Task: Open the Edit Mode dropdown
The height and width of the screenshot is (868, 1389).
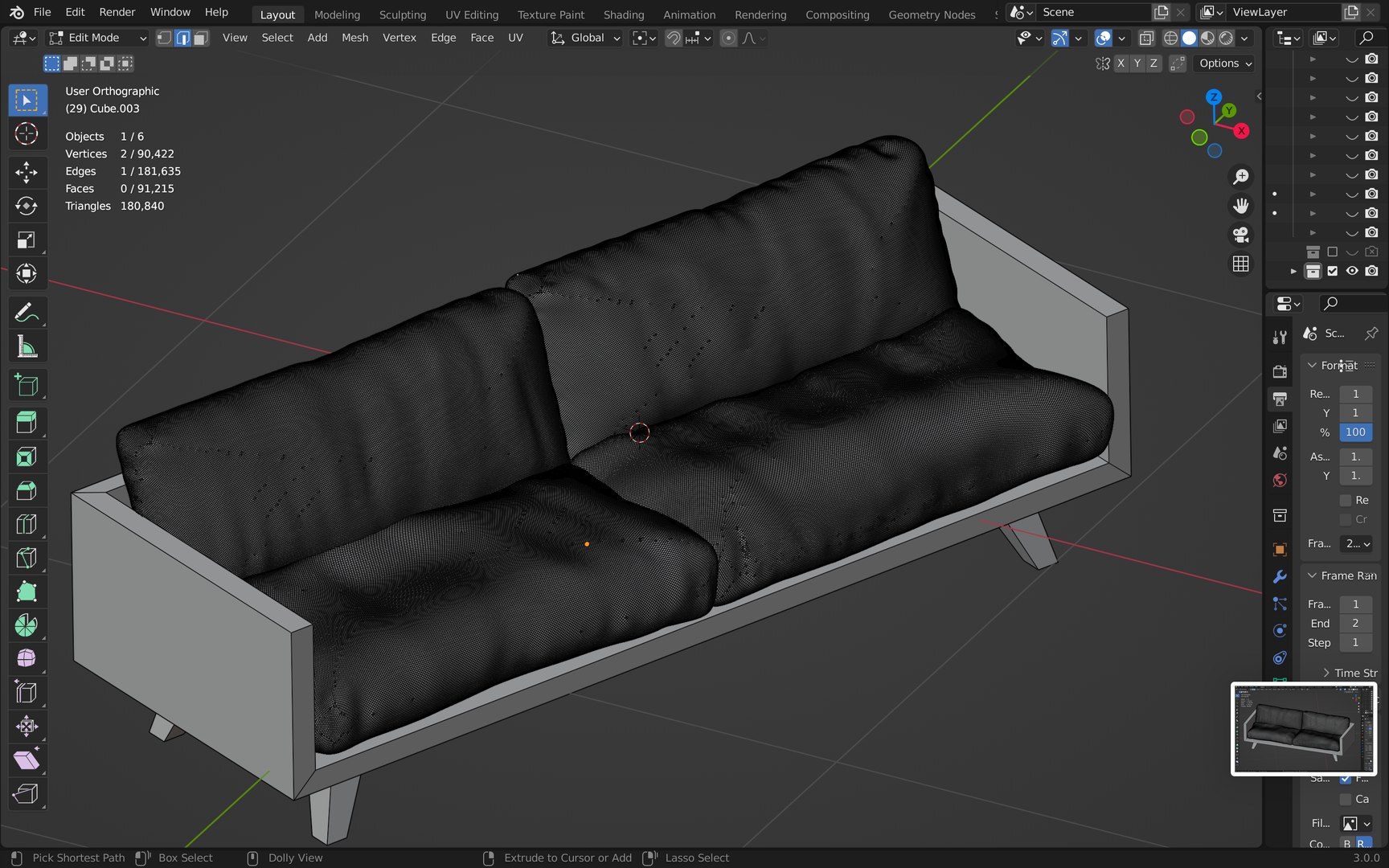Action: [x=98, y=38]
